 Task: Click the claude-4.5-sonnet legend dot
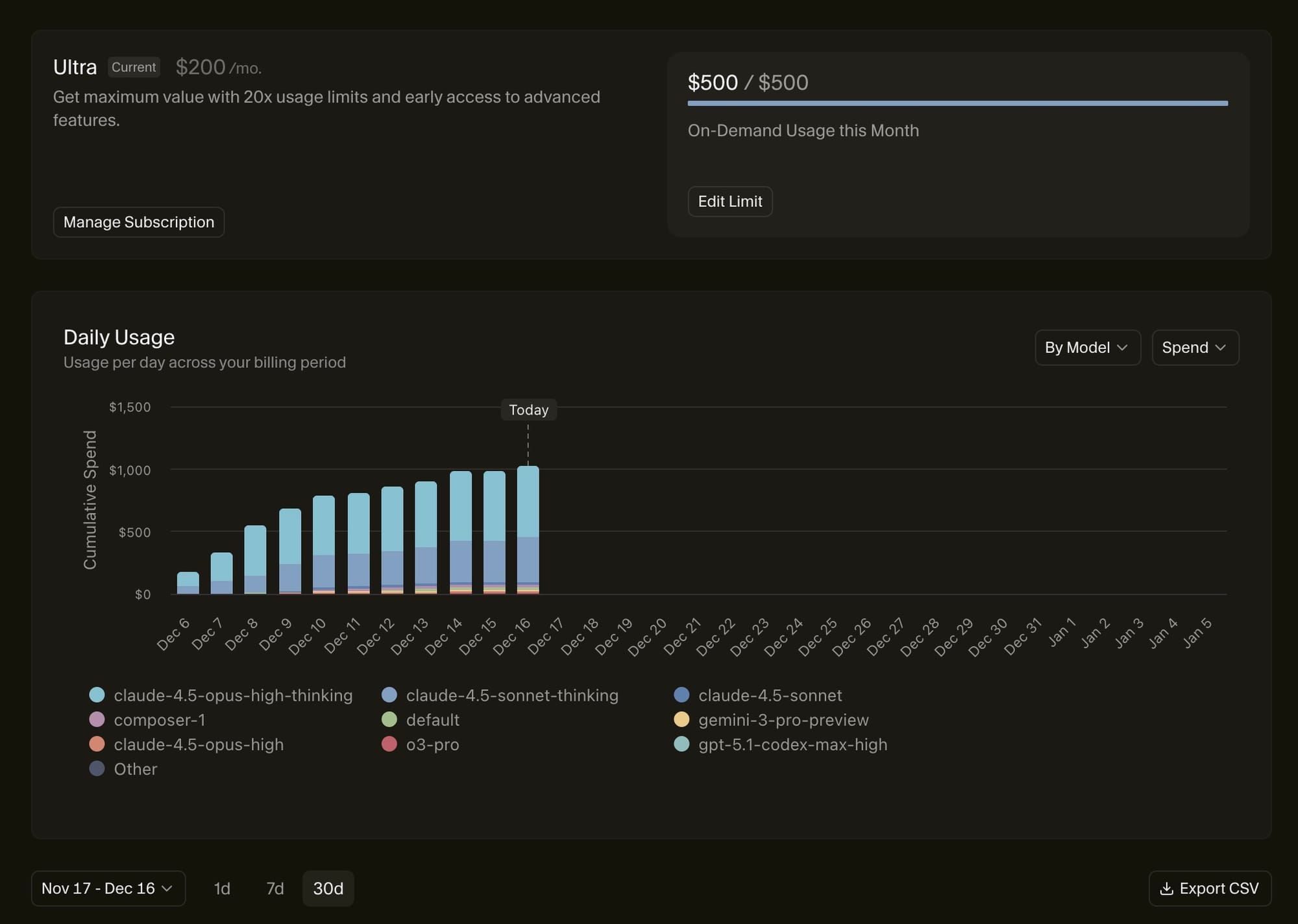tap(681, 695)
